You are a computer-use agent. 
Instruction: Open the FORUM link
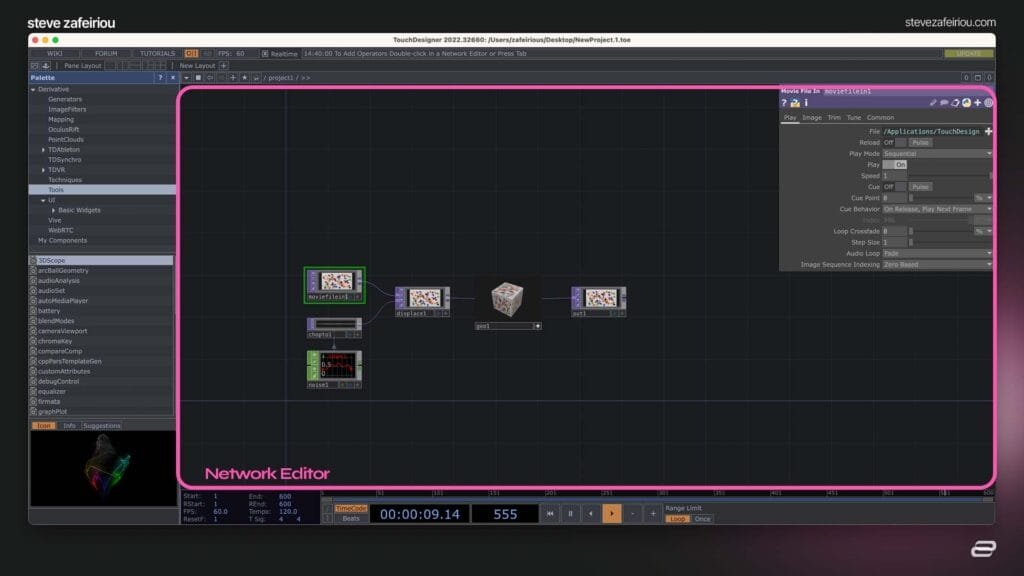coord(106,54)
